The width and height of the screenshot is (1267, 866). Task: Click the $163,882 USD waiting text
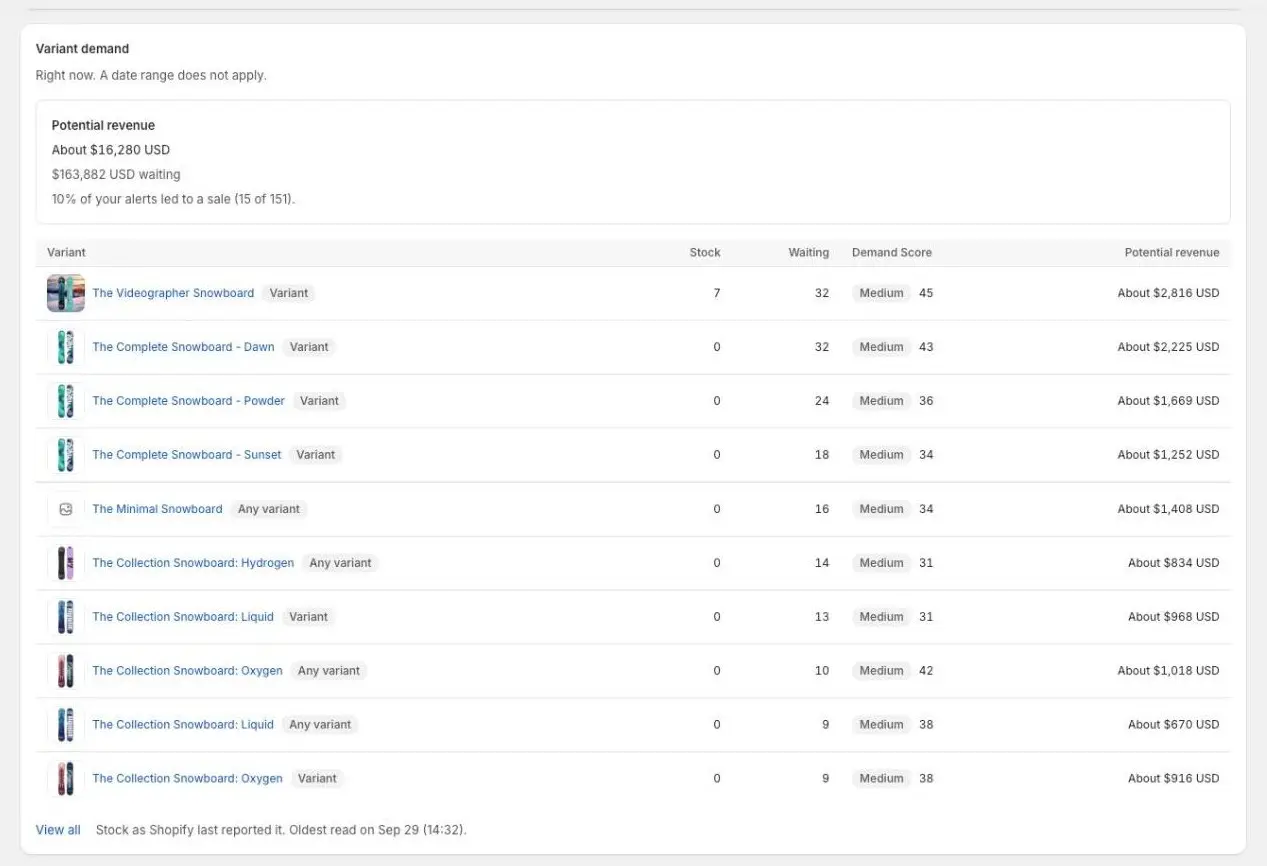coord(116,174)
